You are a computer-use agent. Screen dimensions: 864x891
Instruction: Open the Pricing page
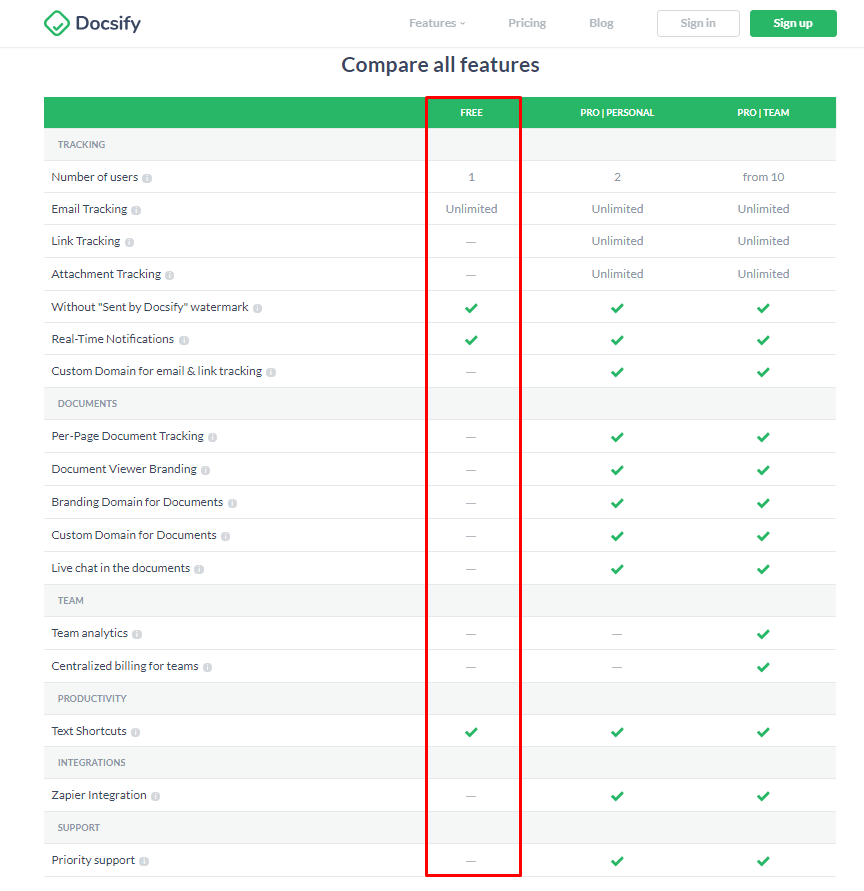point(527,23)
